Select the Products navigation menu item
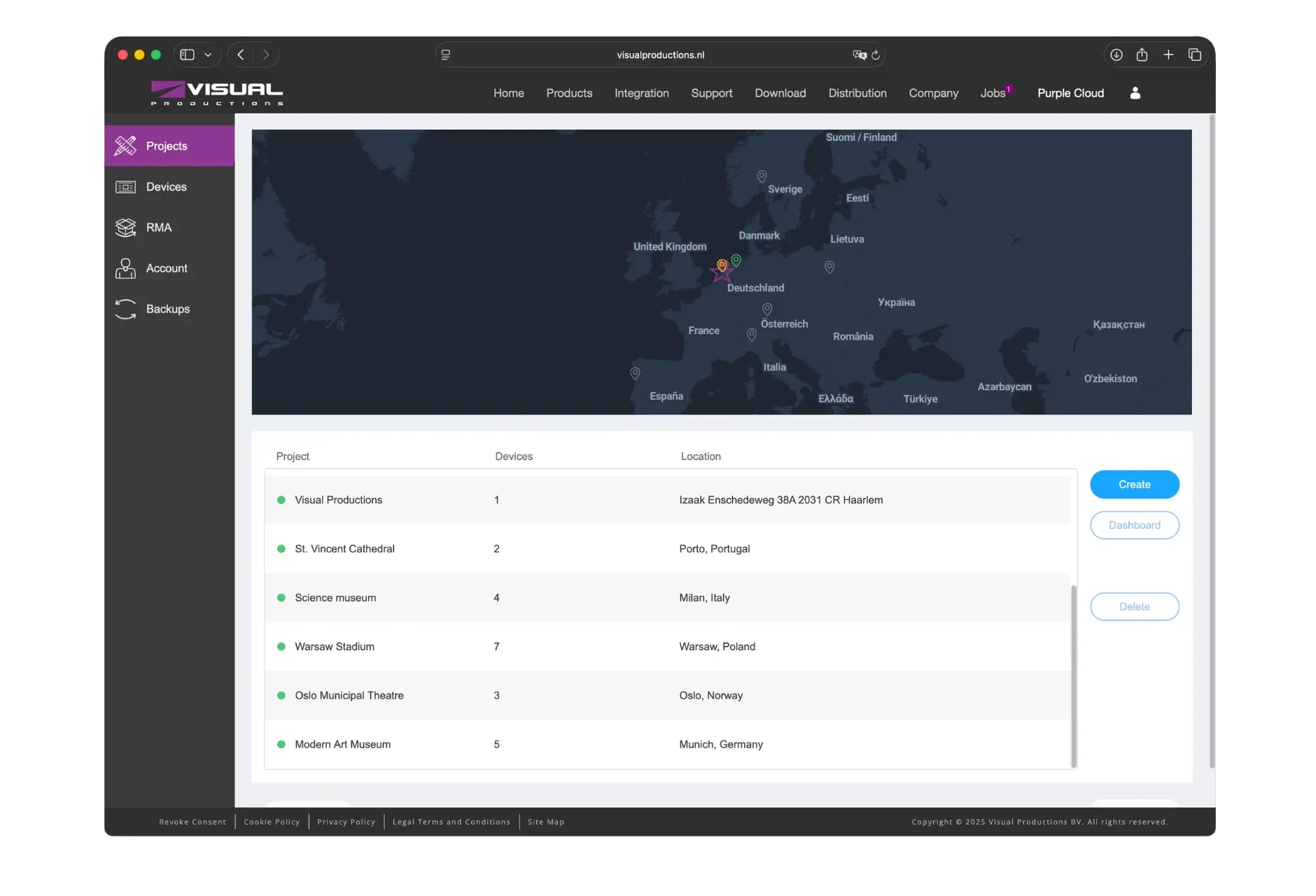This screenshot has height=896, width=1316. tap(569, 93)
